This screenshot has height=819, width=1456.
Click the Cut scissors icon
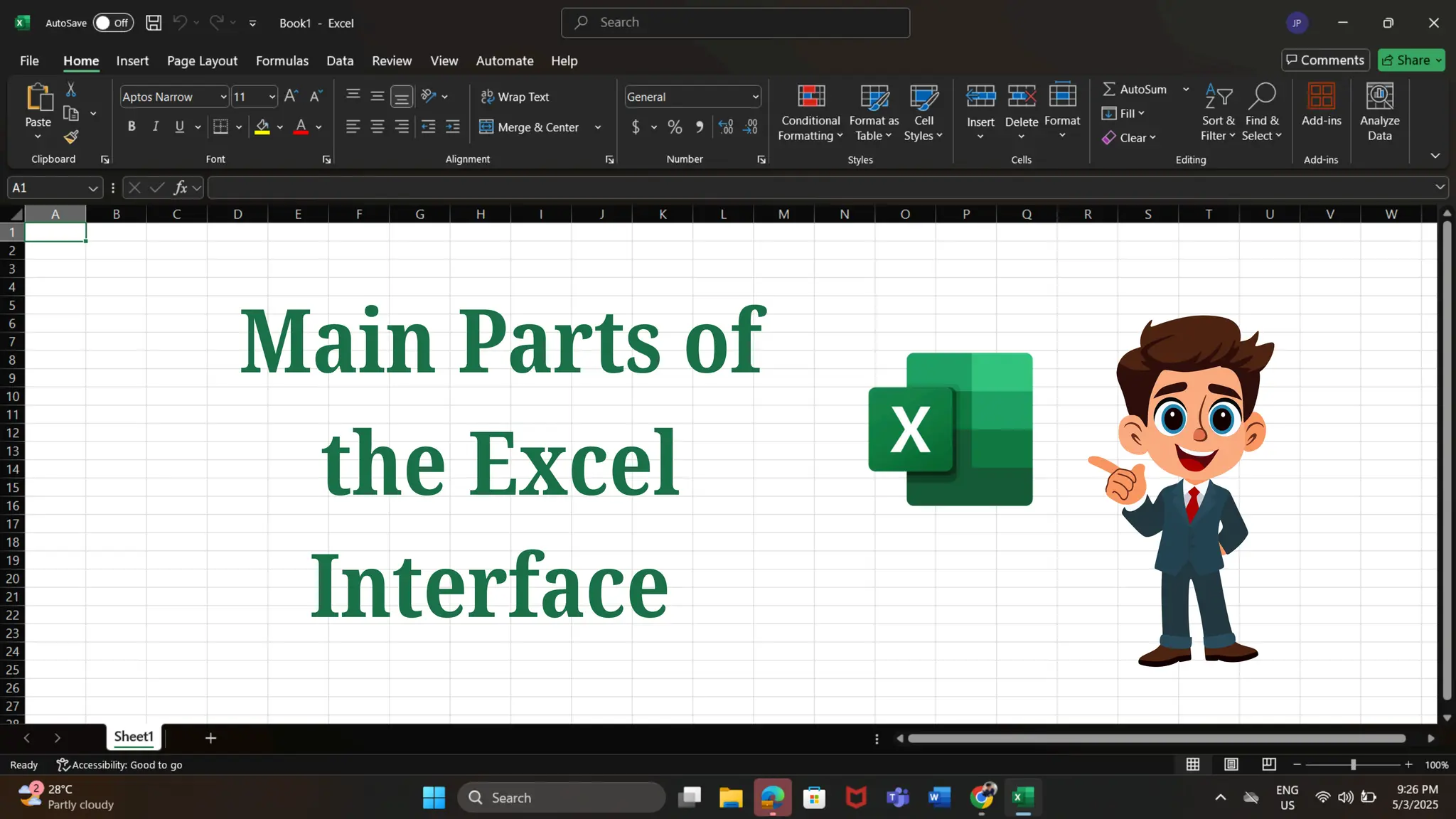(x=71, y=90)
